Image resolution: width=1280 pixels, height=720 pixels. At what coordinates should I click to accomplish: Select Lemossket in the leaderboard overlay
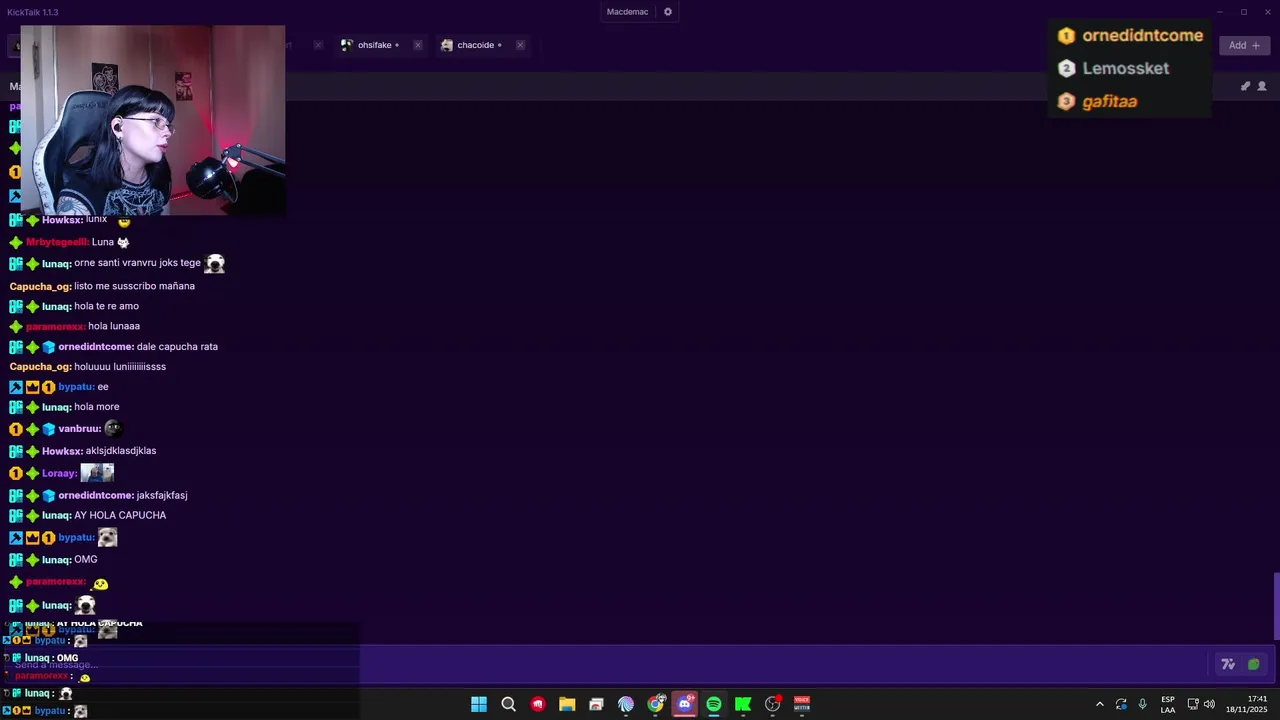(x=1126, y=68)
